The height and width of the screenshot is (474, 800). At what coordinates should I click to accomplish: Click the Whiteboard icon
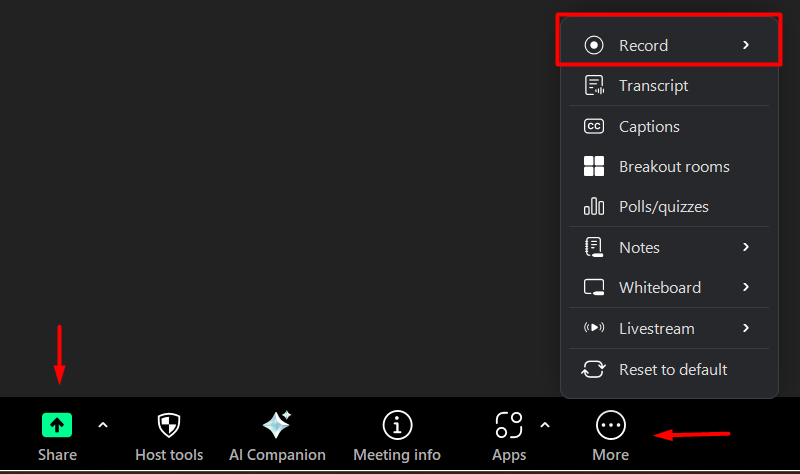[x=594, y=287]
